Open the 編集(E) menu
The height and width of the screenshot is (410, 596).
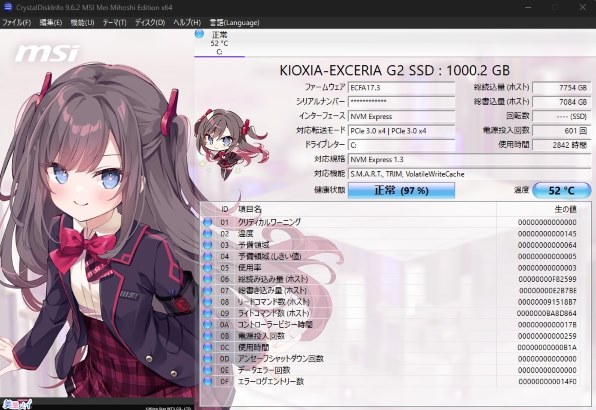(x=51, y=22)
